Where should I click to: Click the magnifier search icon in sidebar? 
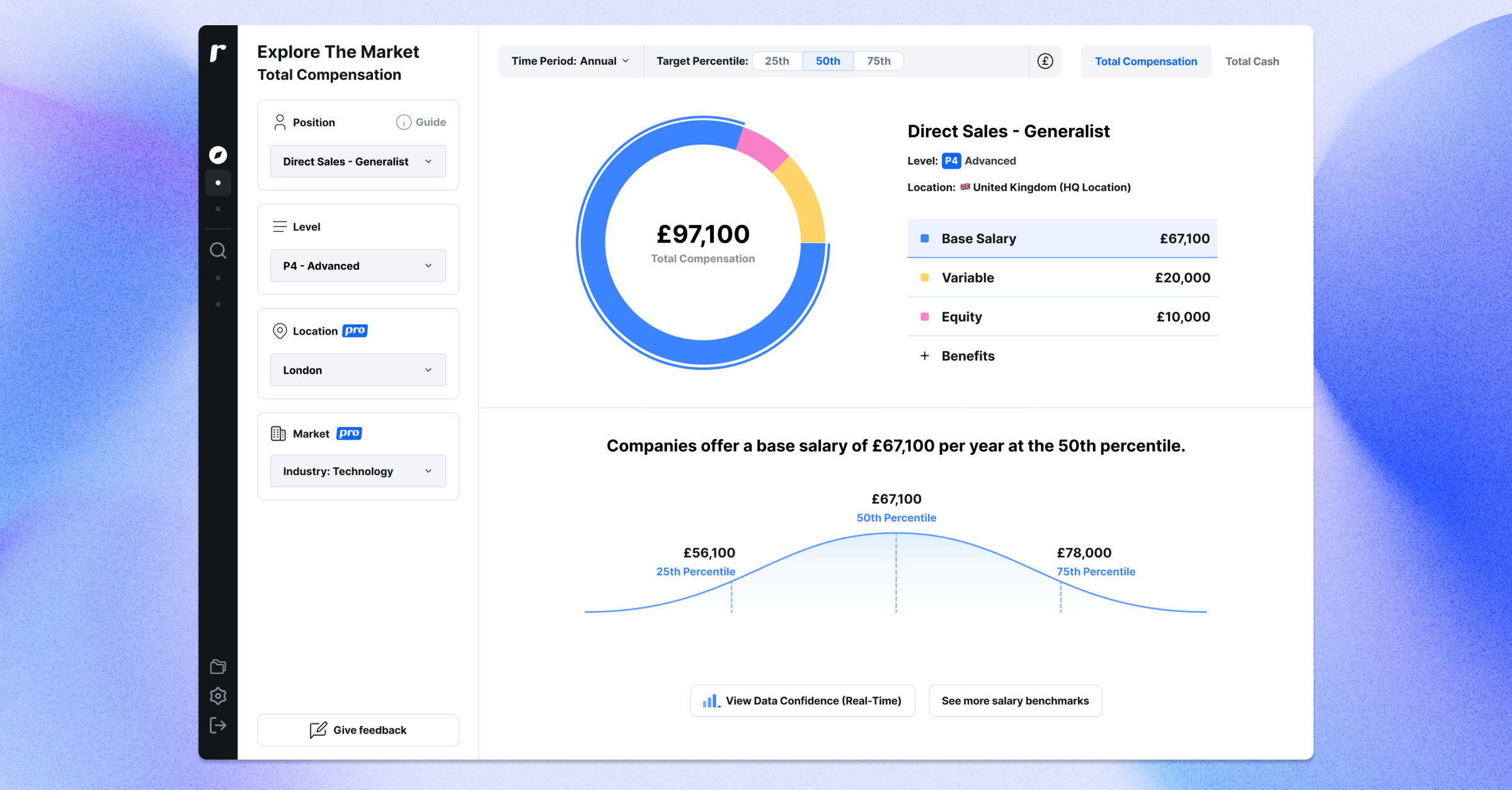tap(218, 251)
